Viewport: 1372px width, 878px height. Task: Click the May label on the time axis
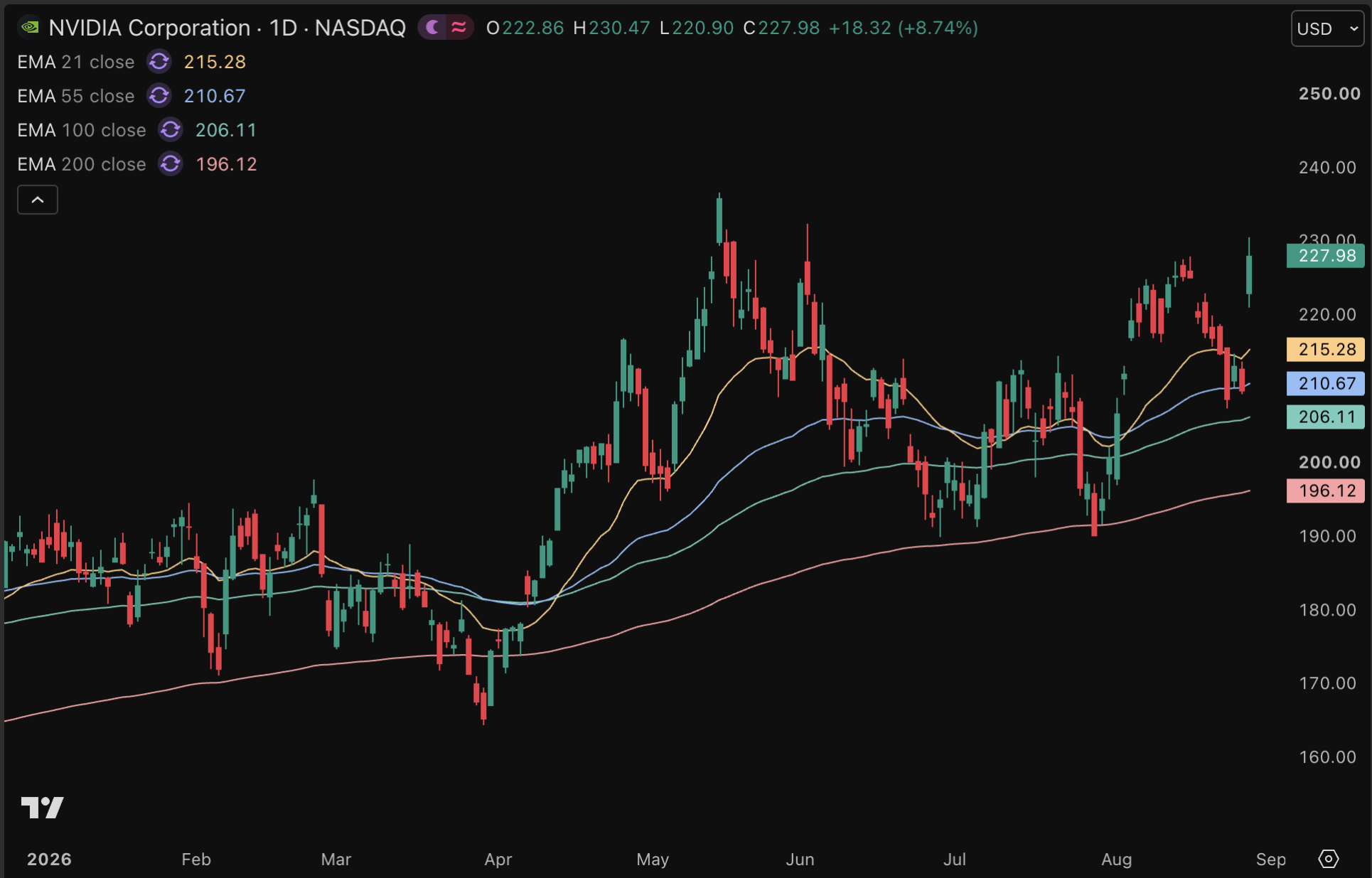(653, 860)
